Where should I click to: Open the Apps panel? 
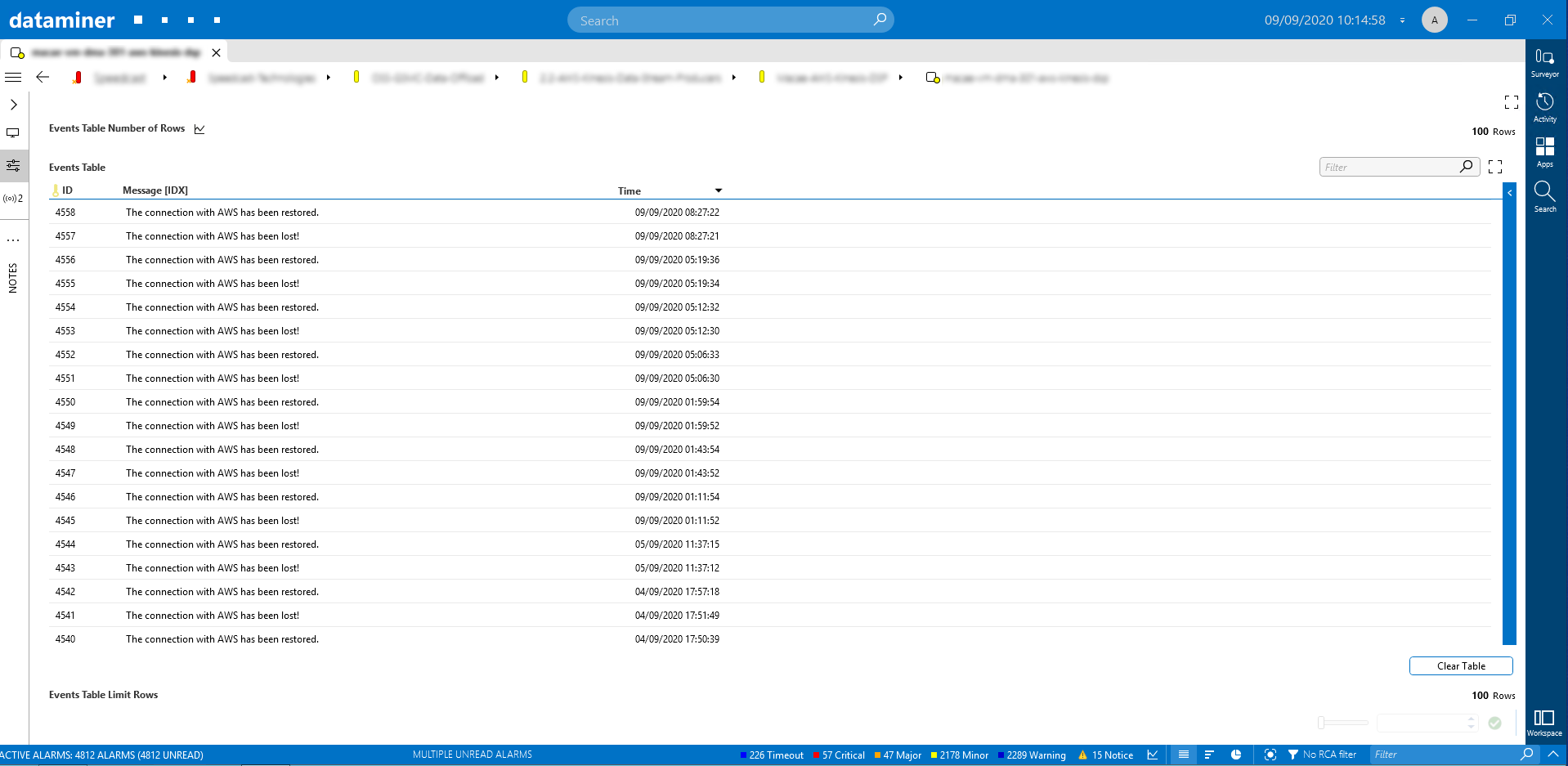[1544, 152]
